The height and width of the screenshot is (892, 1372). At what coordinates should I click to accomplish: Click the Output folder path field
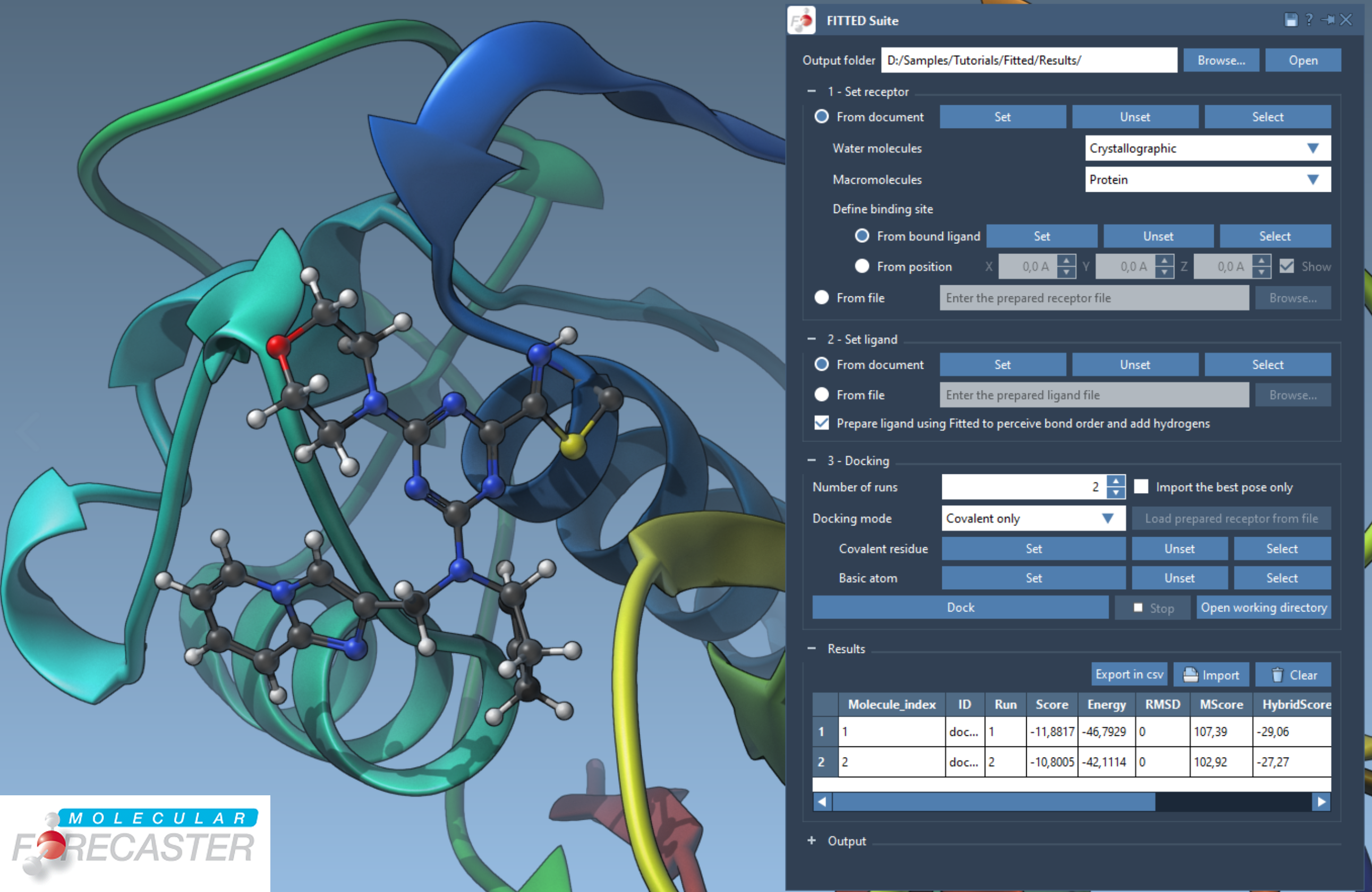click(1028, 61)
